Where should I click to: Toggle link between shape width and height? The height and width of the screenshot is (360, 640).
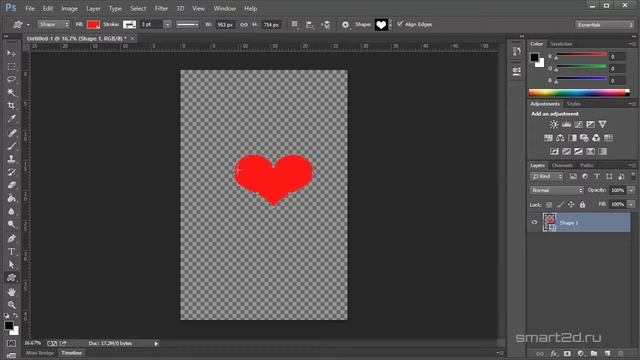[x=244, y=24]
